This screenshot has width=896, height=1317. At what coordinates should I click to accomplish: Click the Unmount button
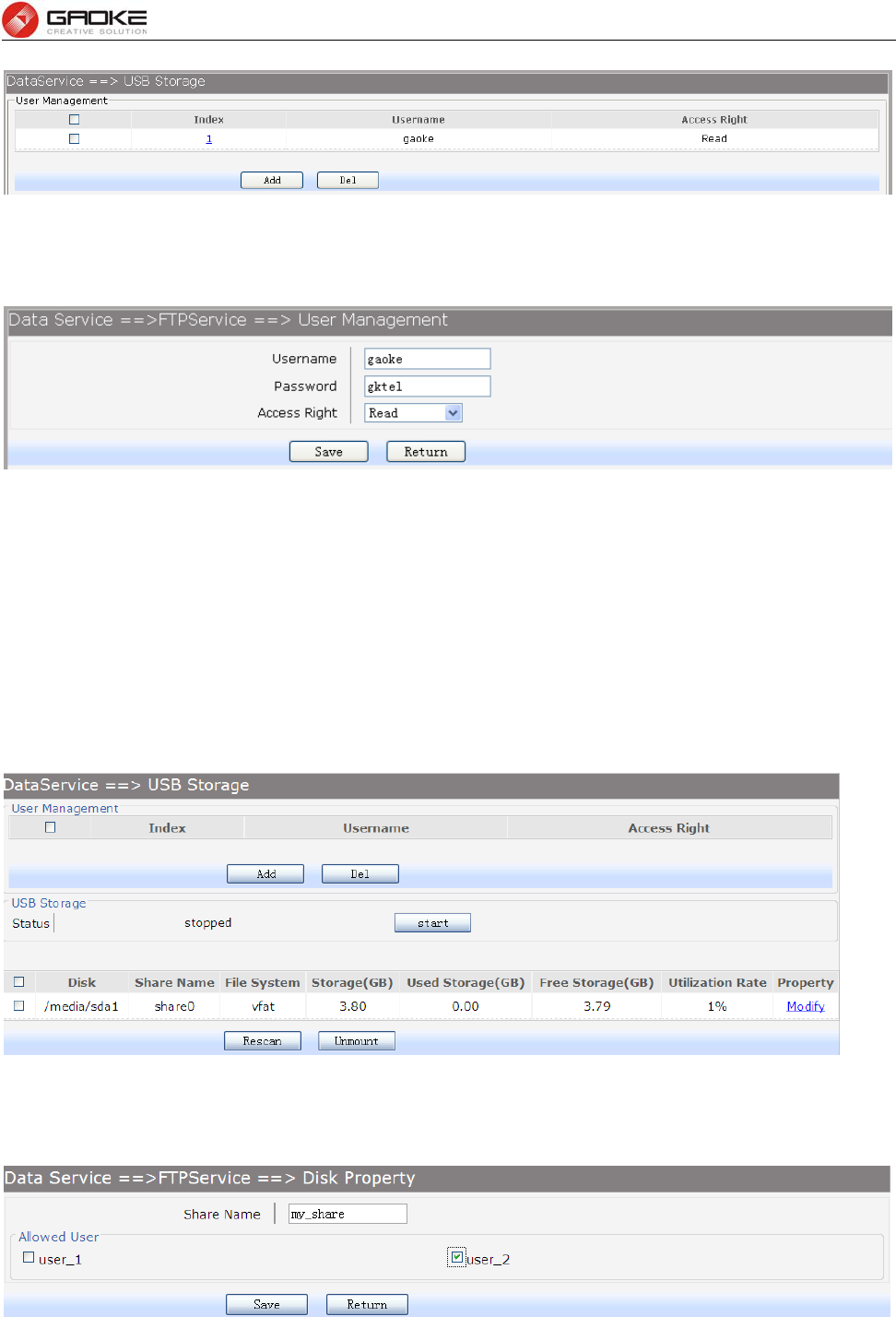(357, 1041)
